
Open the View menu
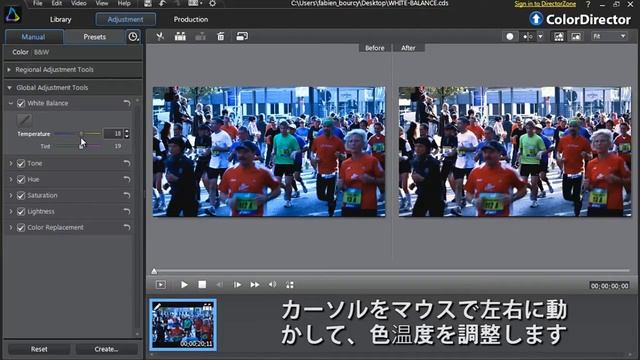(x=102, y=3)
